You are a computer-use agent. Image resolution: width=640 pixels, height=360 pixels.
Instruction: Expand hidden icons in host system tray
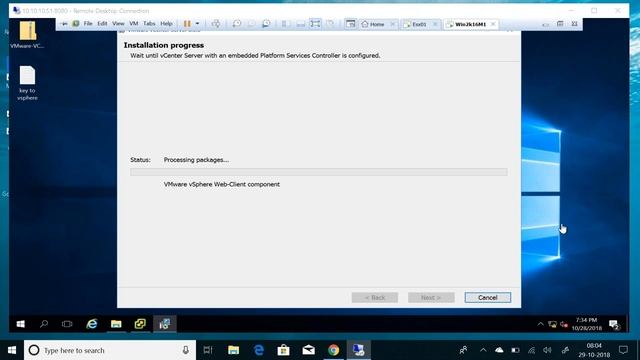coord(483,350)
